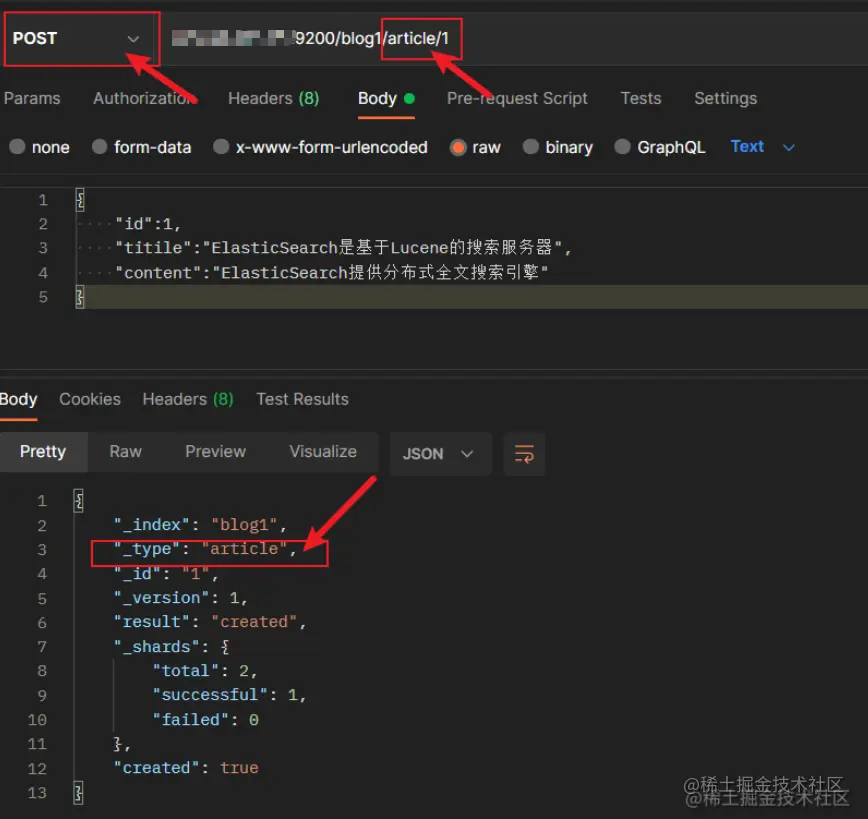Open the JSON response format dropdown
Viewport: 868px width, 819px height.
440,454
